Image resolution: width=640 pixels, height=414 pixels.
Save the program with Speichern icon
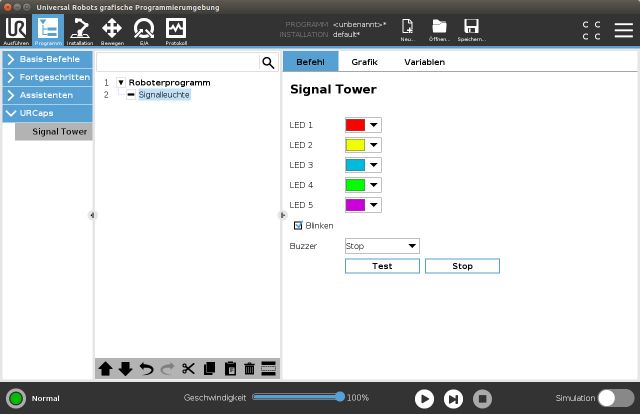coord(470,30)
